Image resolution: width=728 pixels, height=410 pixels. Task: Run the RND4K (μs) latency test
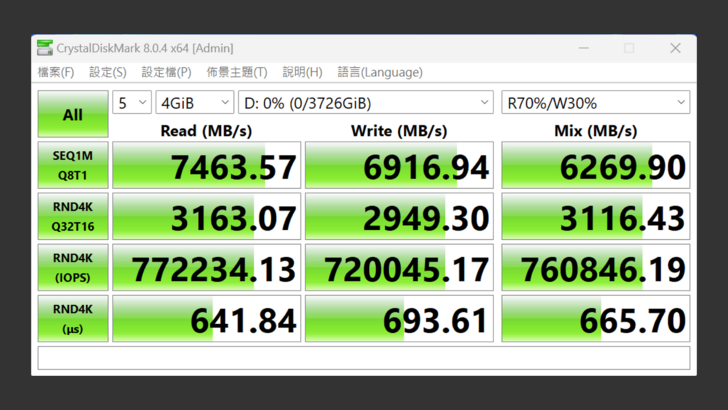[73, 319]
